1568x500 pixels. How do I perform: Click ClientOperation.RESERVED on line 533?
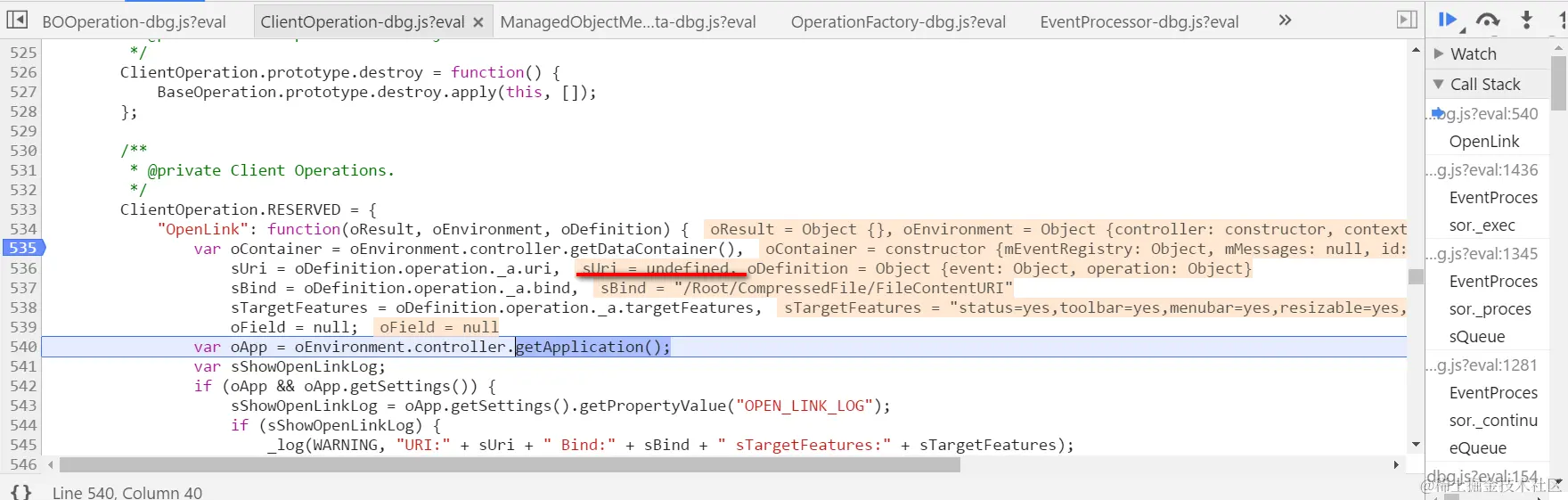click(x=230, y=209)
